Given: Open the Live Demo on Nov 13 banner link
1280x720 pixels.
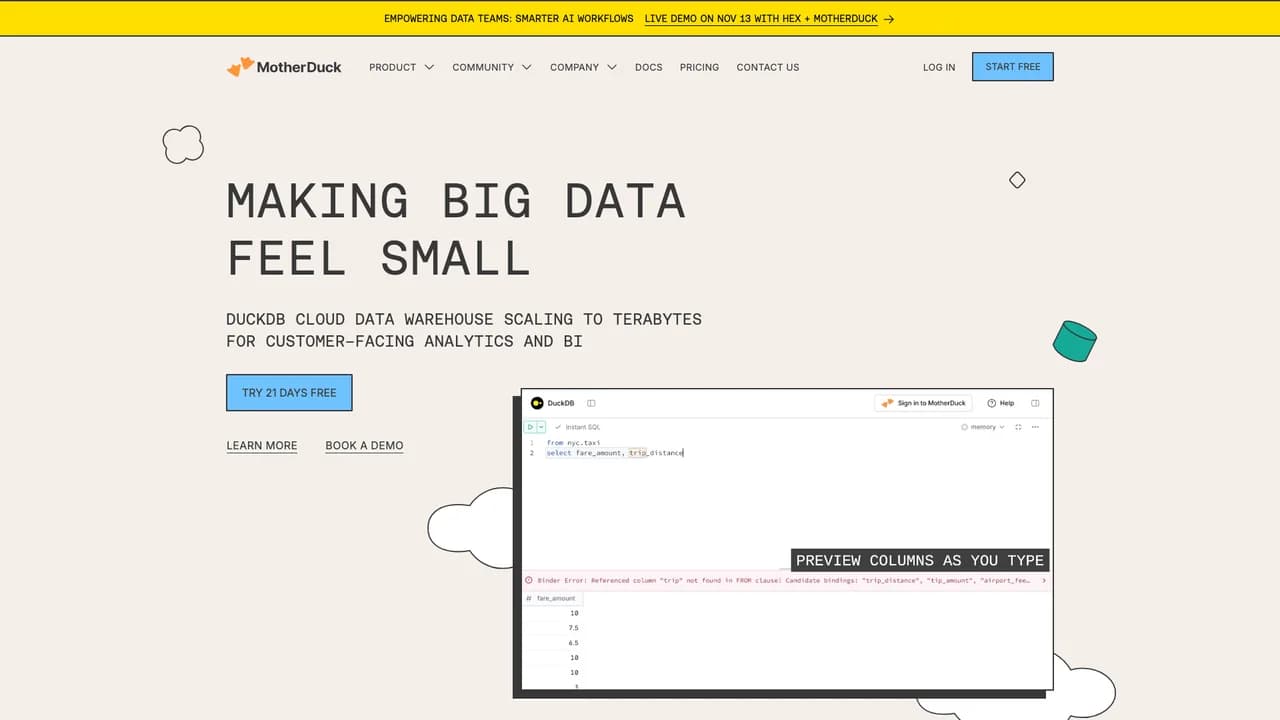Looking at the screenshot, I should (x=769, y=18).
